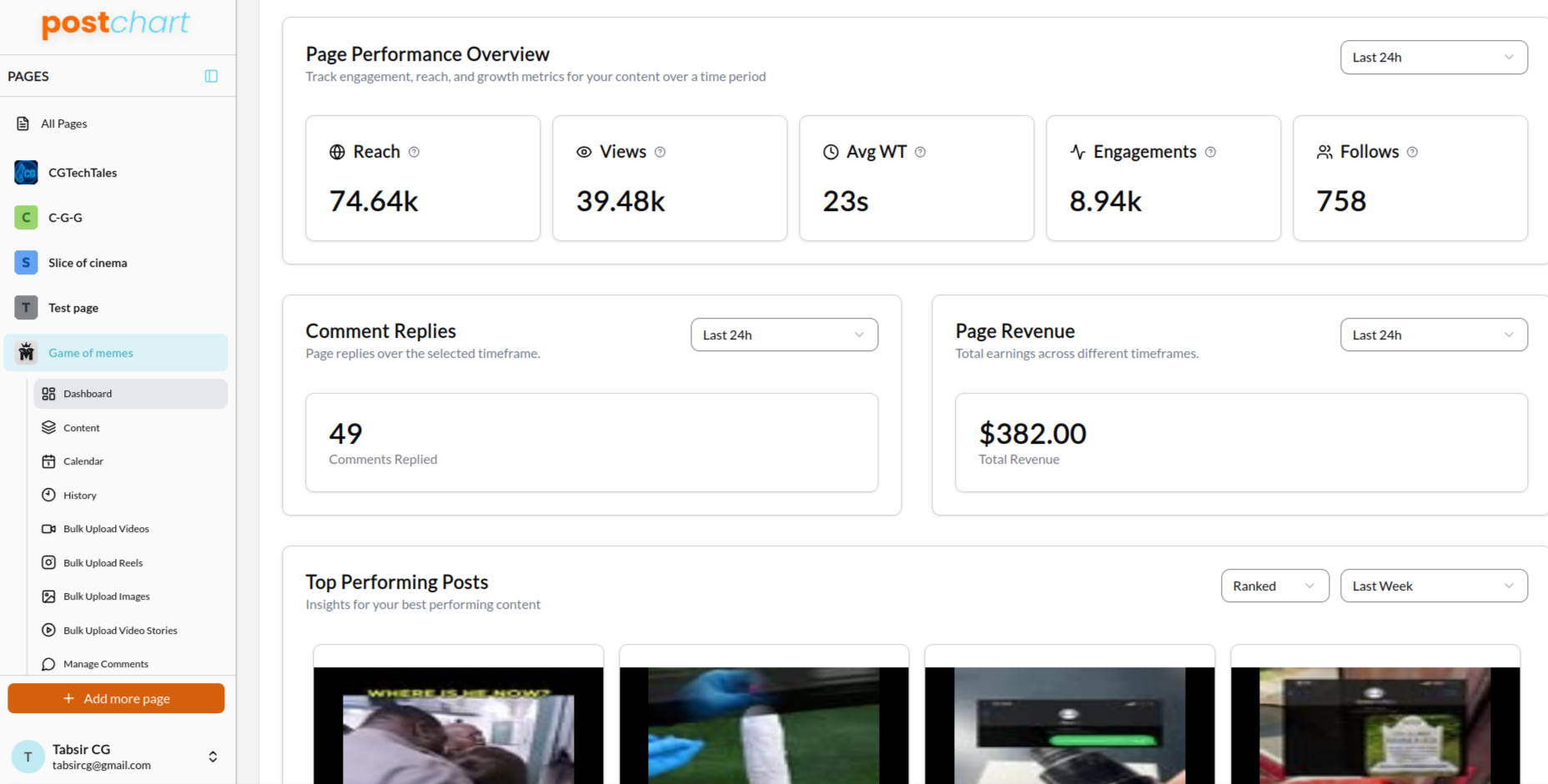Go to Bulk Upload Reels
1548x784 pixels.
(x=103, y=563)
